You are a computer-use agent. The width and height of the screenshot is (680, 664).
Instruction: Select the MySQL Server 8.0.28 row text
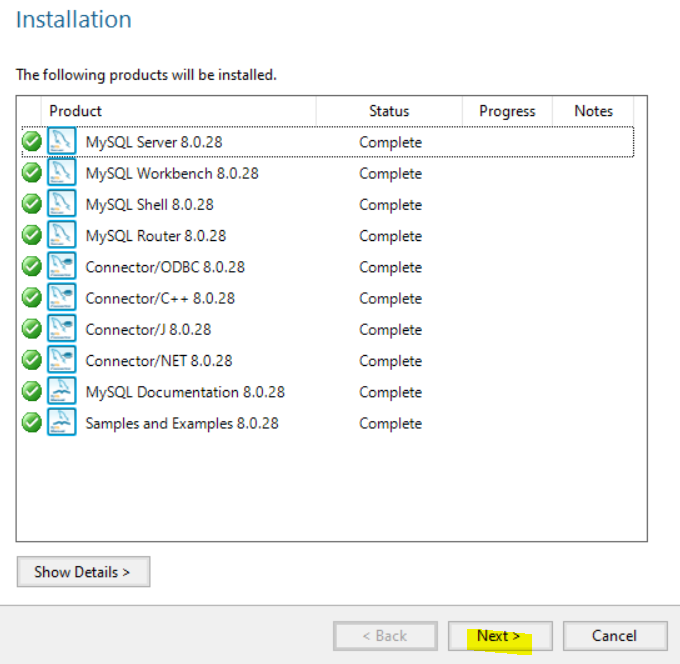point(154,142)
